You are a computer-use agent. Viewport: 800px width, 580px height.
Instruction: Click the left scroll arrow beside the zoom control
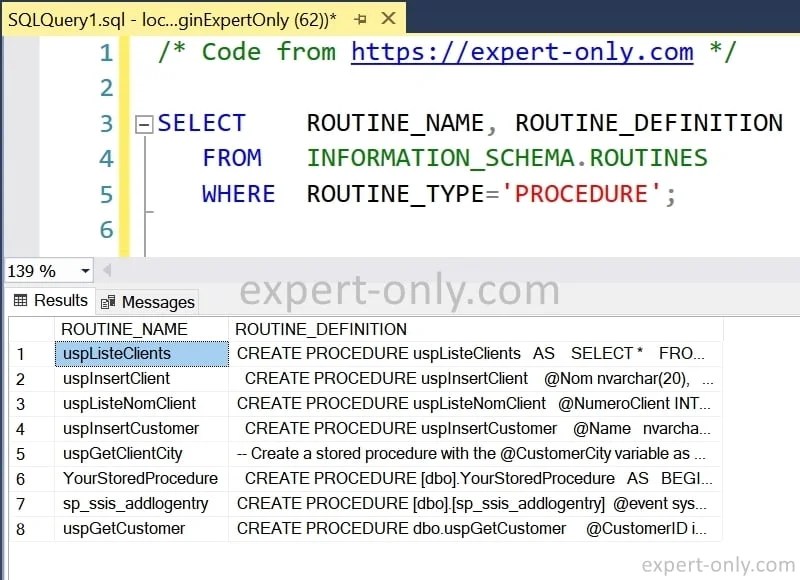tap(106, 271)
